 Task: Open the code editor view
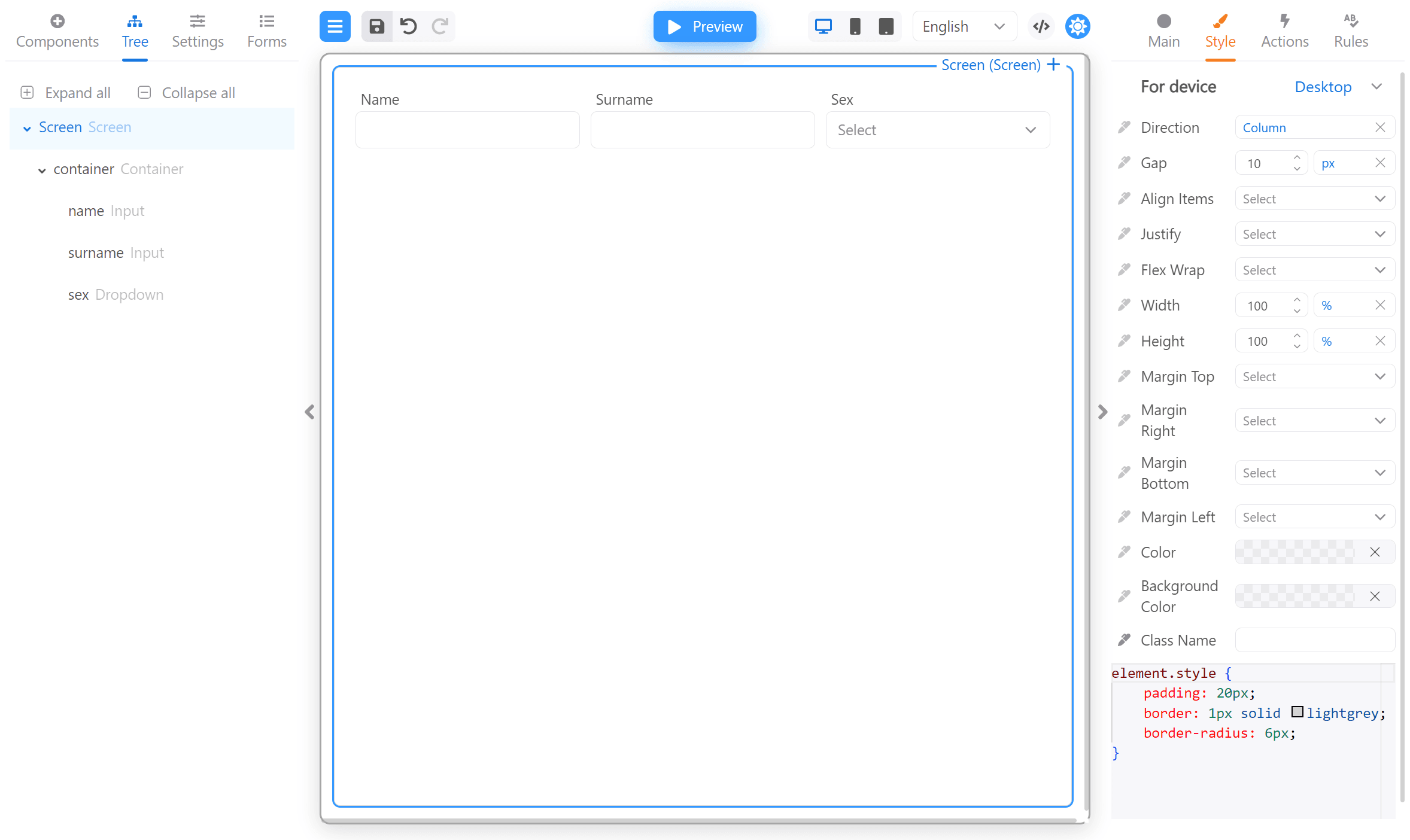1041,26
